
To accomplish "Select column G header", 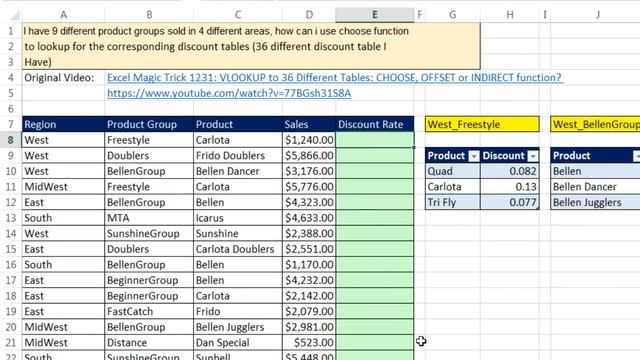I will coord(453,15).
